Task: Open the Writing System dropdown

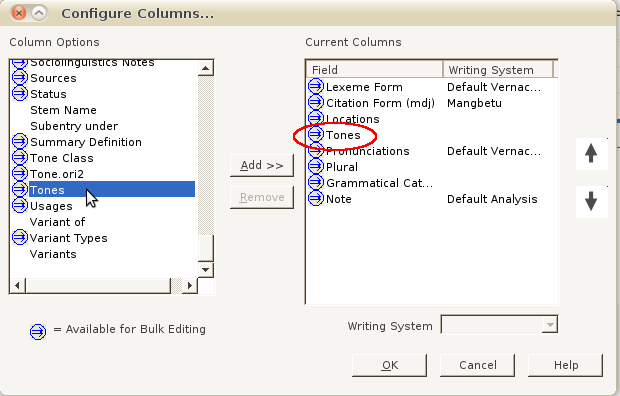Action: [550, 325]
